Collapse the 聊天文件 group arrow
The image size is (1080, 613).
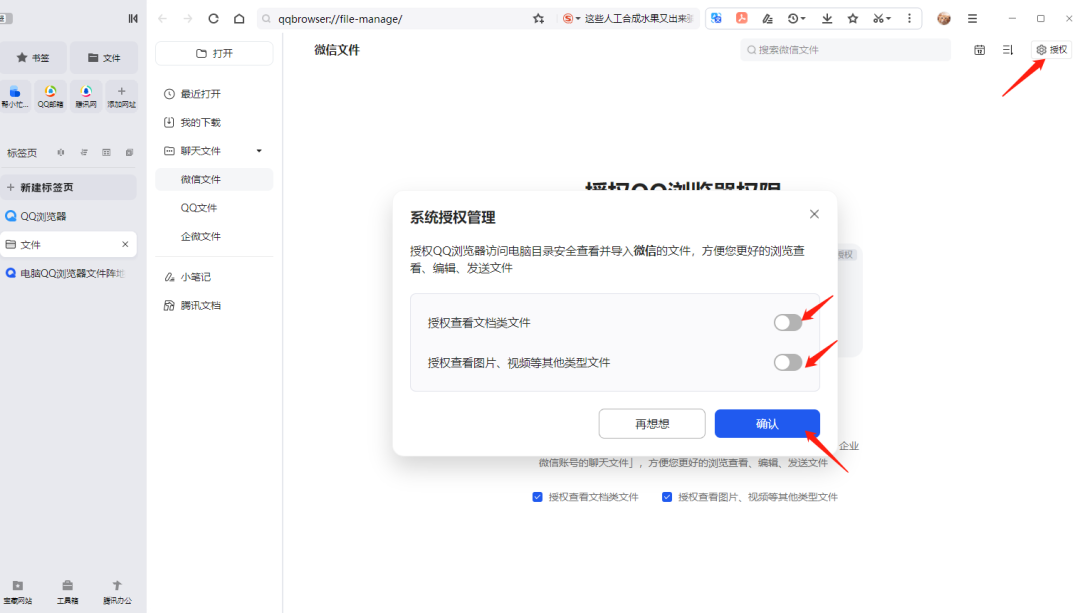click(259, 151)
